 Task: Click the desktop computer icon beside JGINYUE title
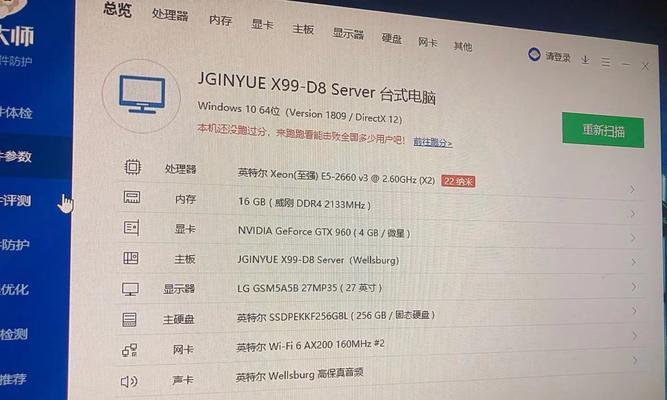pyautogui.click(x=142, y=95)
